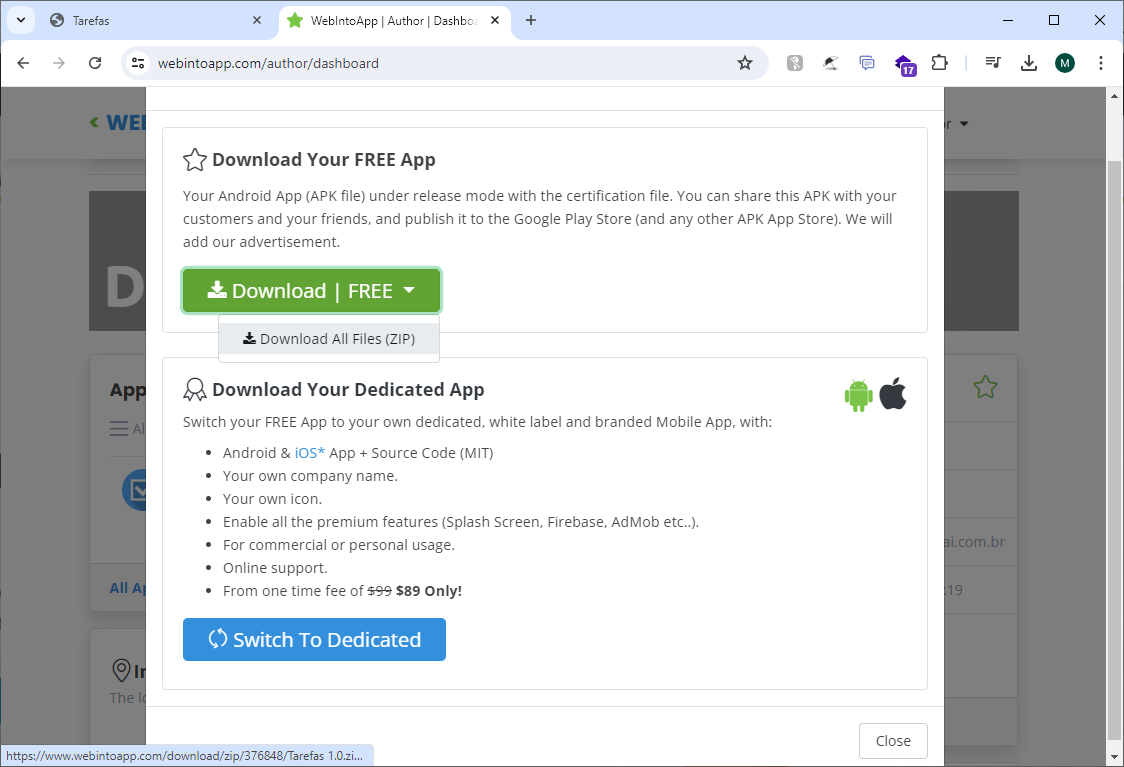Image resolution: width=1124 pixels, height=767 pixels.
Task: Click the sync arrows icon on Switch To Dedicated
Action: click(217, 639)
